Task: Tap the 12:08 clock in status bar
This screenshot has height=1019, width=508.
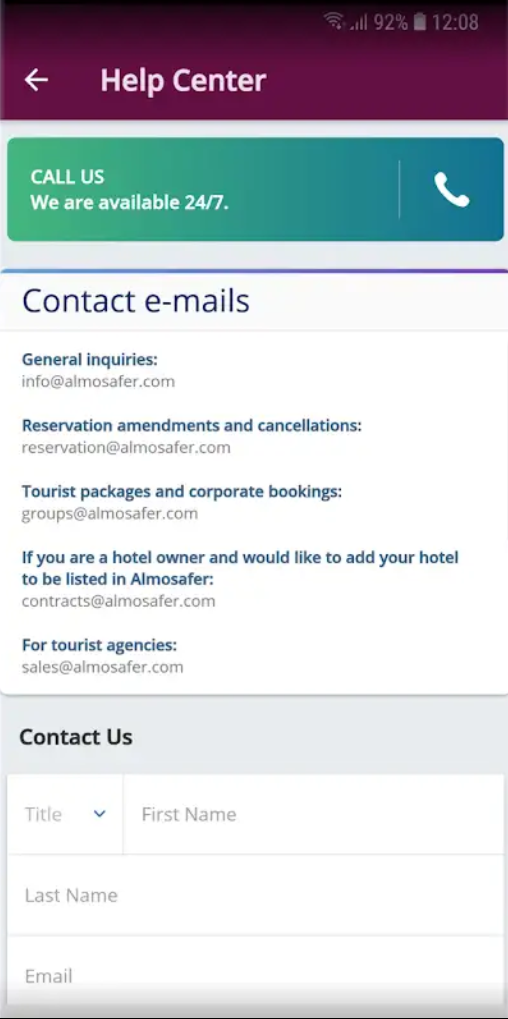Action: coord(455,23)
